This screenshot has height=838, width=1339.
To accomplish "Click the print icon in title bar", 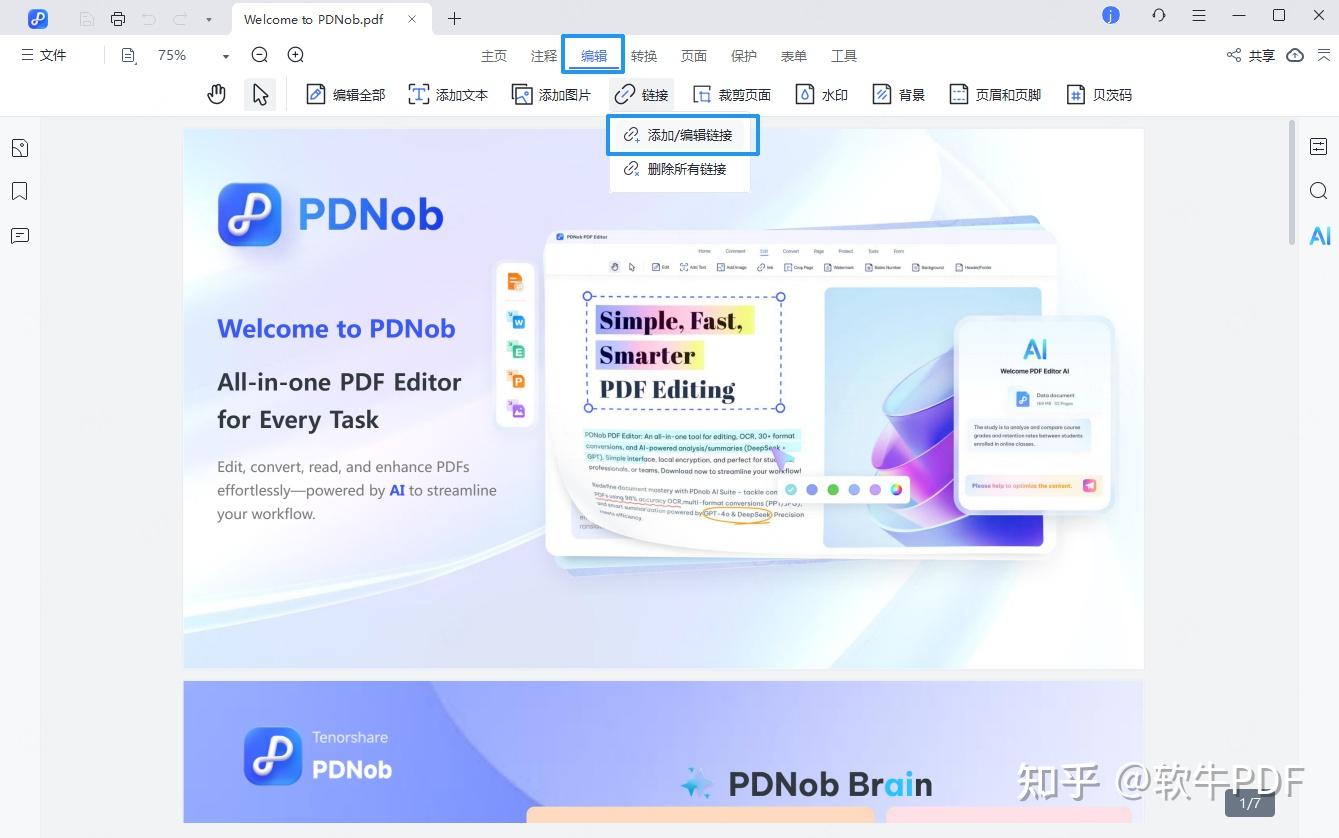I will coord(118,18).
